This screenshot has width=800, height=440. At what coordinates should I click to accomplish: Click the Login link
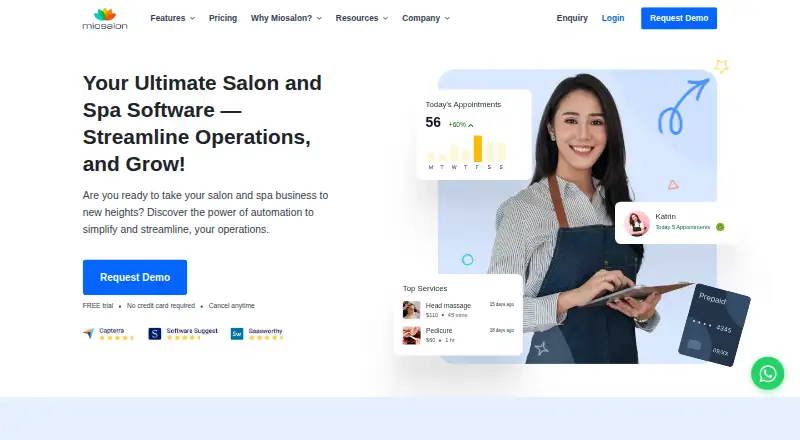point(613,18)
